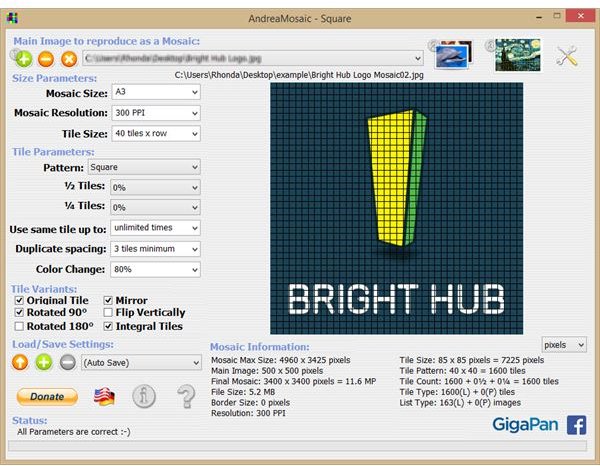
Task: Open the info (i) icon
Action: [x=144, y=396]
